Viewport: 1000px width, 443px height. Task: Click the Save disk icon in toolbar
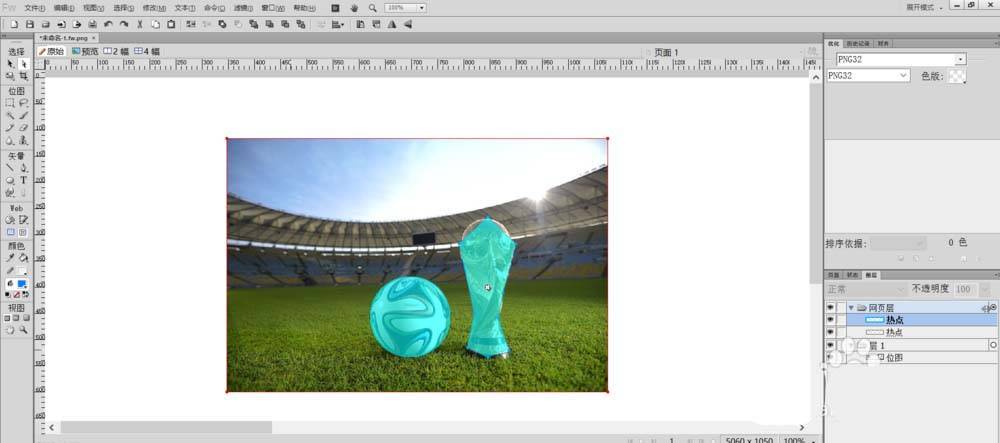pyautogui.click(x=29, y=23)
